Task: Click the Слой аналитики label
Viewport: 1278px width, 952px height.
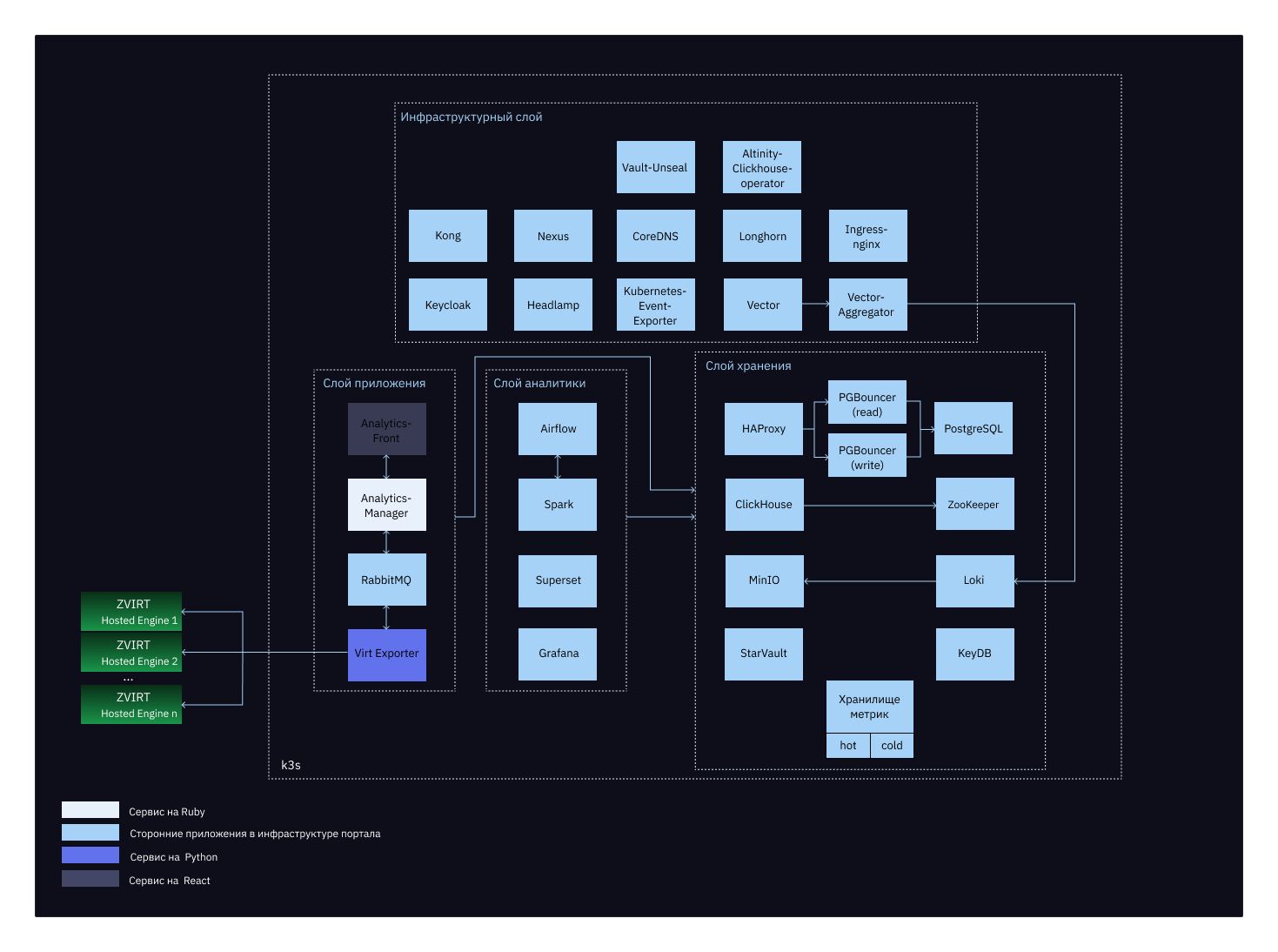Action: (539, 384)
